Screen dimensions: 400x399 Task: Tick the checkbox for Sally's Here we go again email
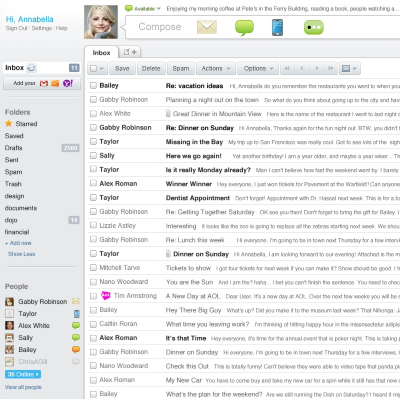93,156
